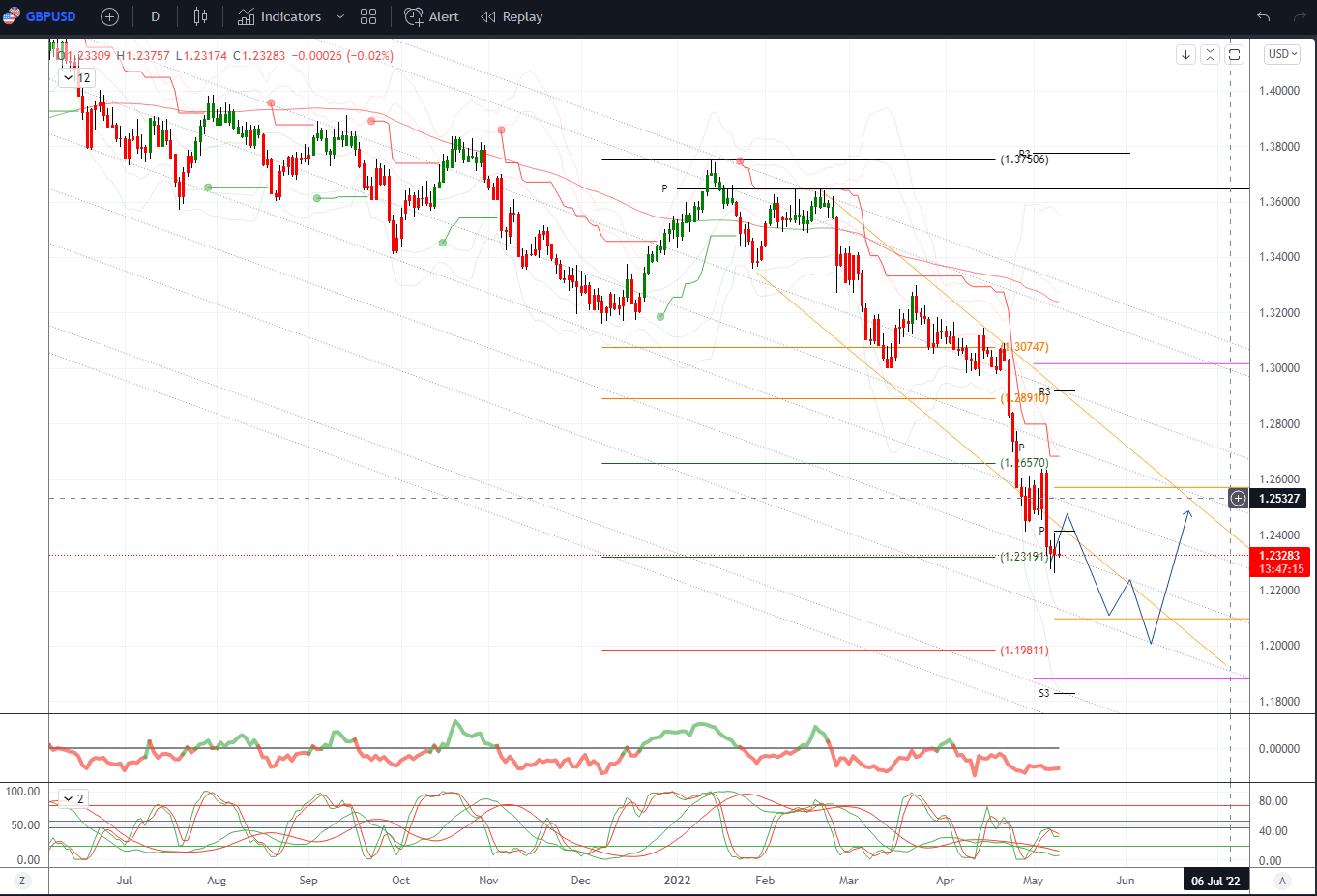
Task: Click plus icon beside 1.25327 price label
Action: [x=1238, y=499]
